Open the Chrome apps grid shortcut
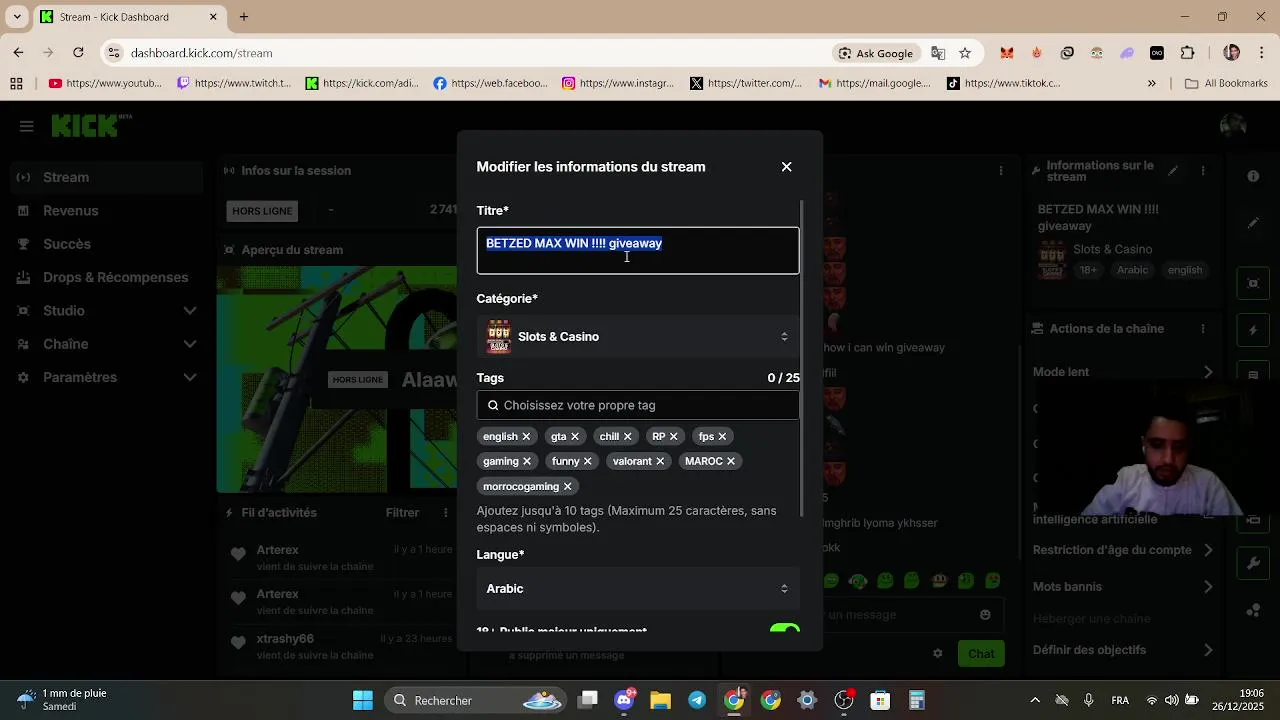This screenshot has height=720, width=1280. tap(16, 84)
